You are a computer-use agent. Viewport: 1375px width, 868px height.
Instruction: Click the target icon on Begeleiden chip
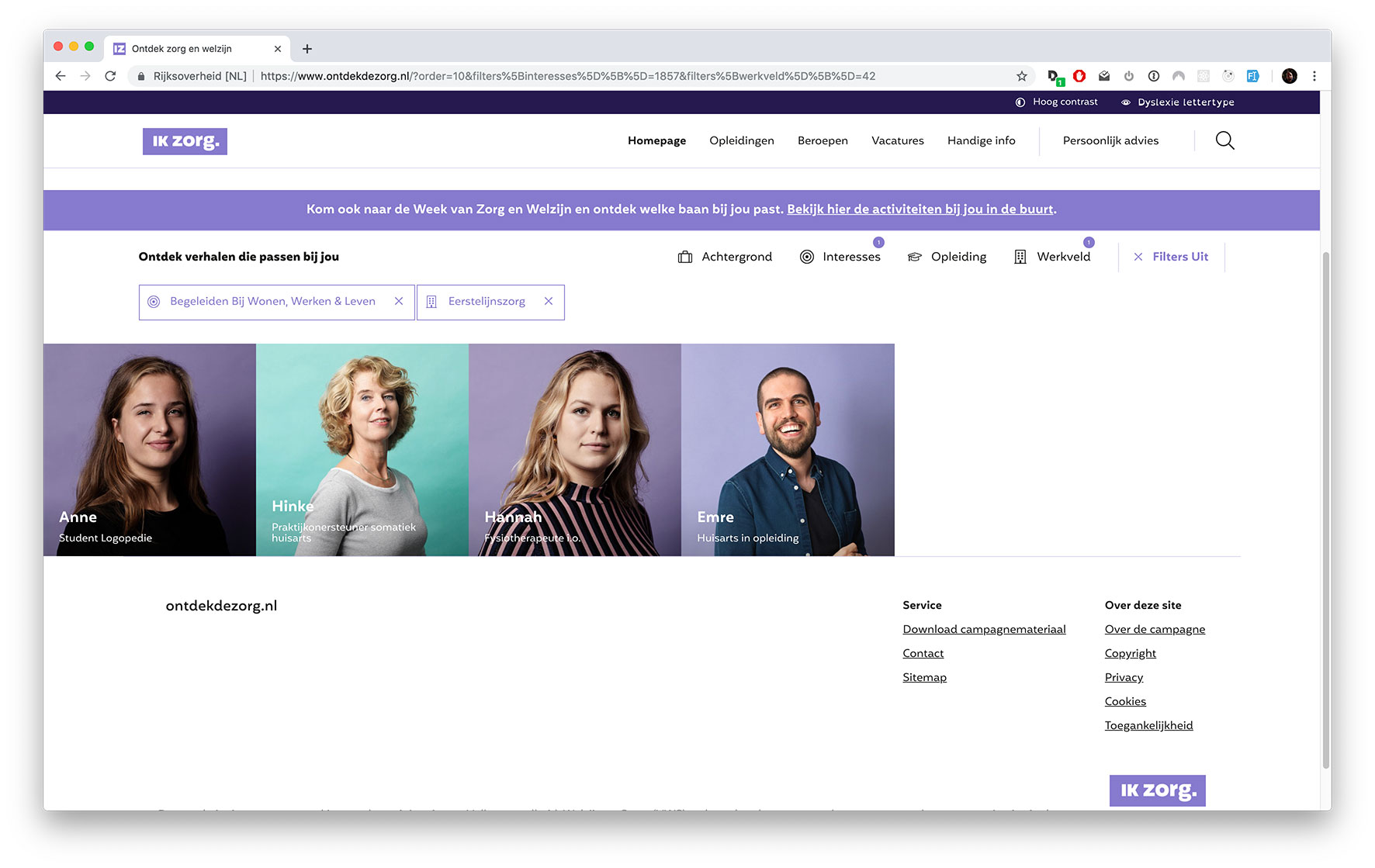point(154,302)
